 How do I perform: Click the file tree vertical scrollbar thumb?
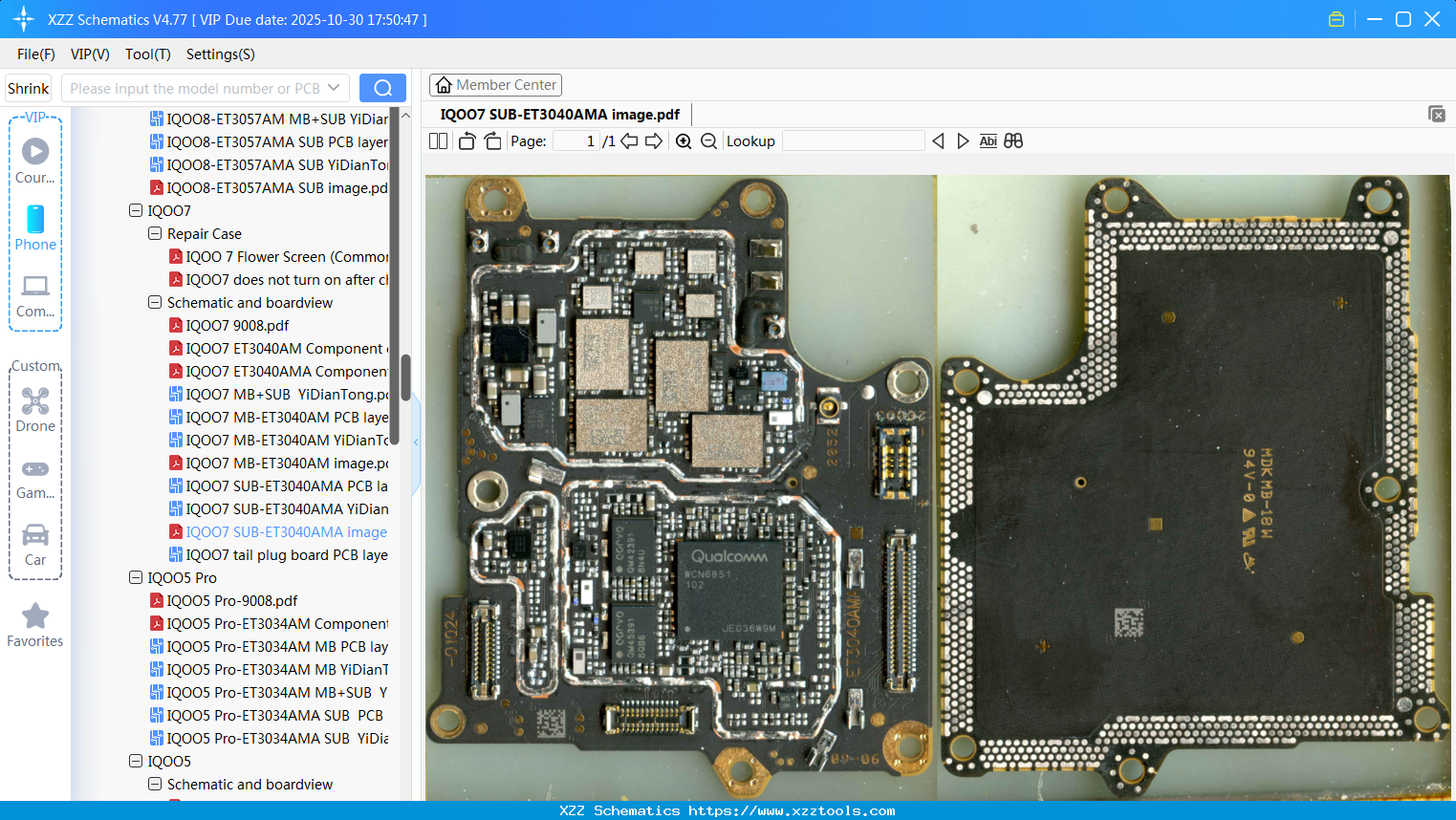405,378
